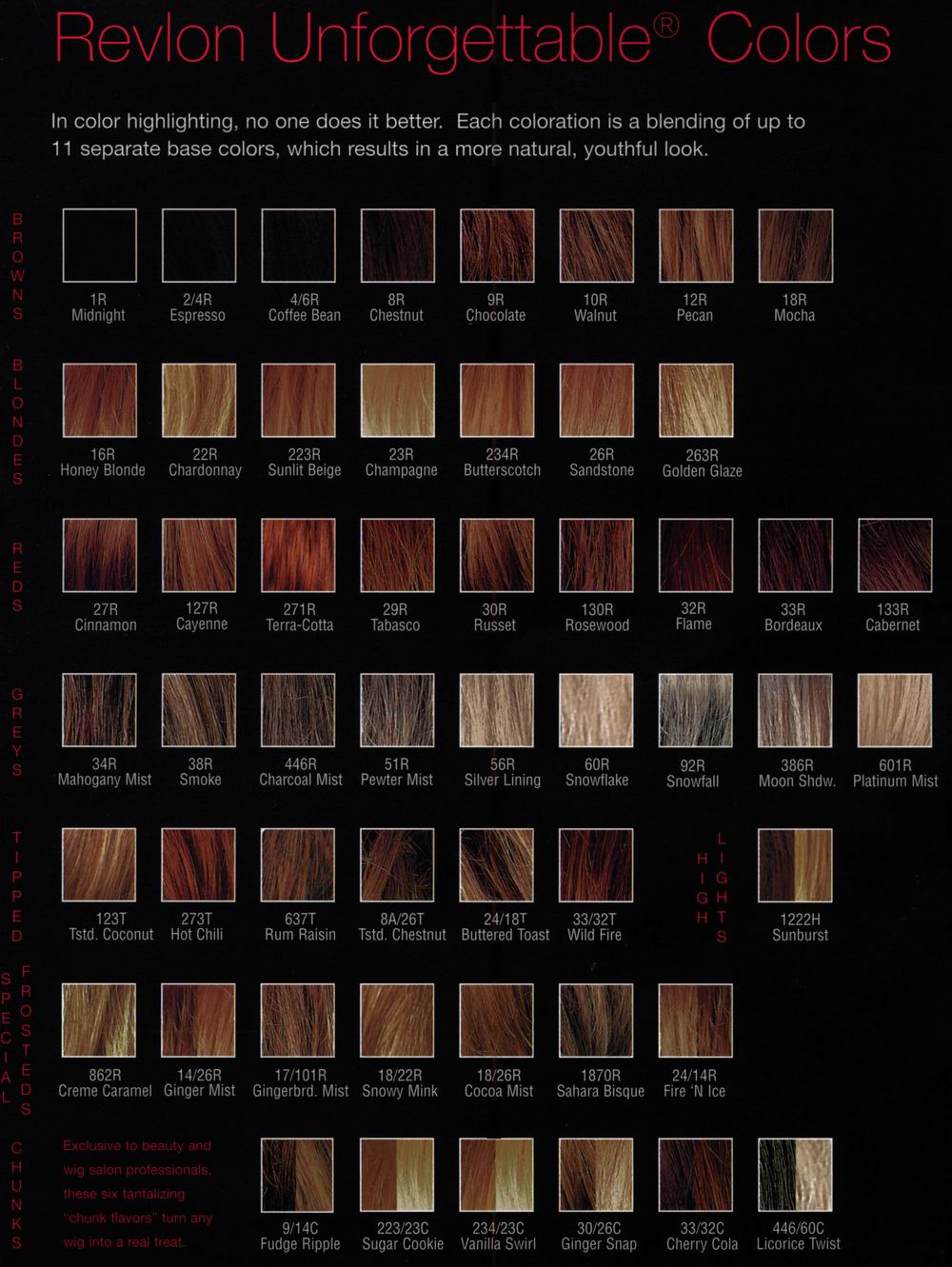Click the 18/22R Snowy Mink swatch
The image size is (952, 1267).
[398, 1020]
